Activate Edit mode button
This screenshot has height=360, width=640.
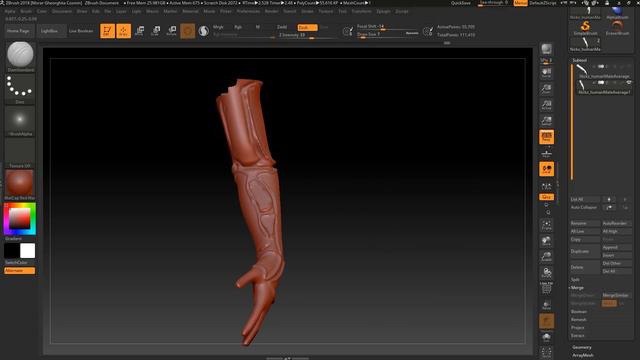107,31
